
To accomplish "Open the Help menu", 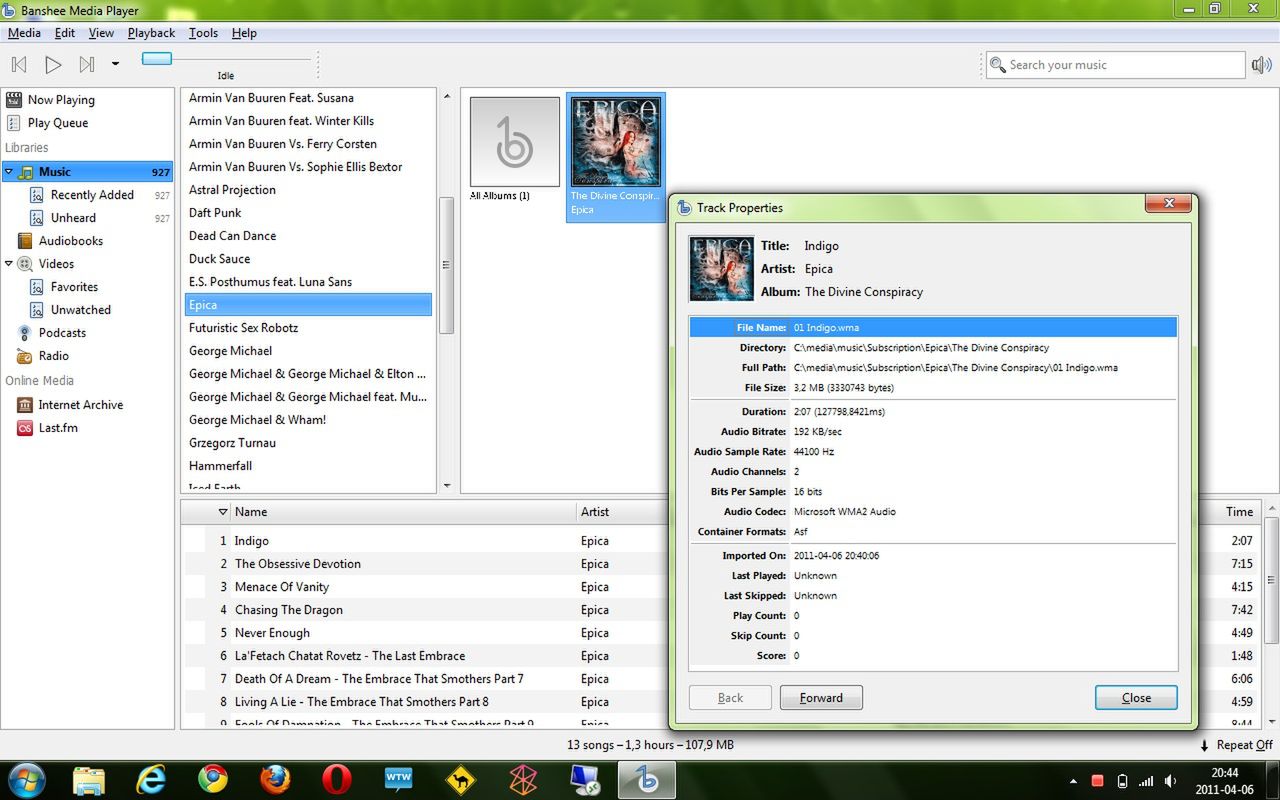I will coord(244,33).
